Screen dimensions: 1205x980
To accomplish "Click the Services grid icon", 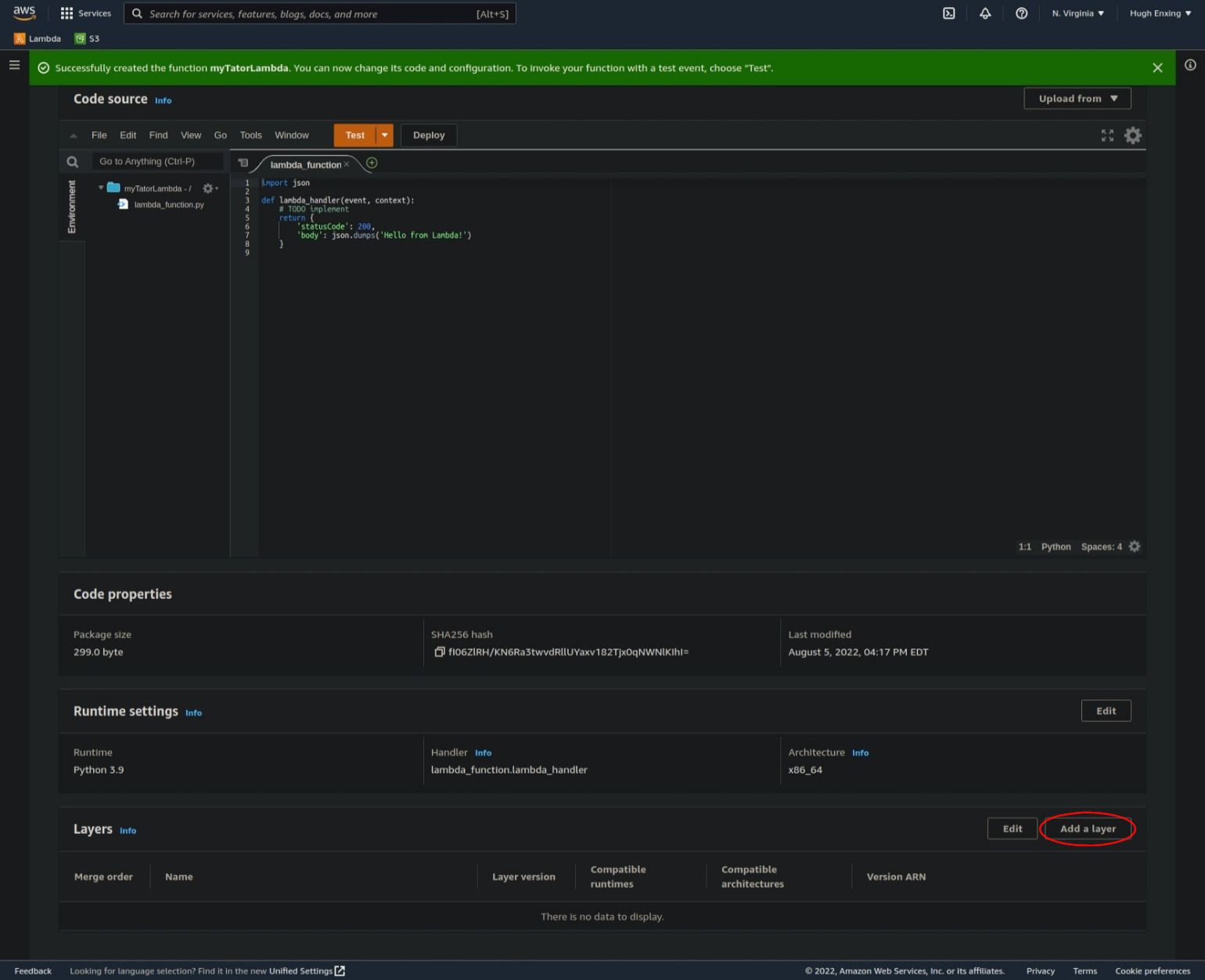I will tap(67, 13).
